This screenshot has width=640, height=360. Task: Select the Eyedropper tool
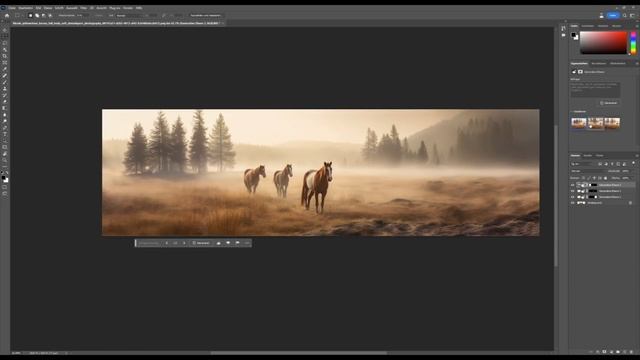(5, 69)
